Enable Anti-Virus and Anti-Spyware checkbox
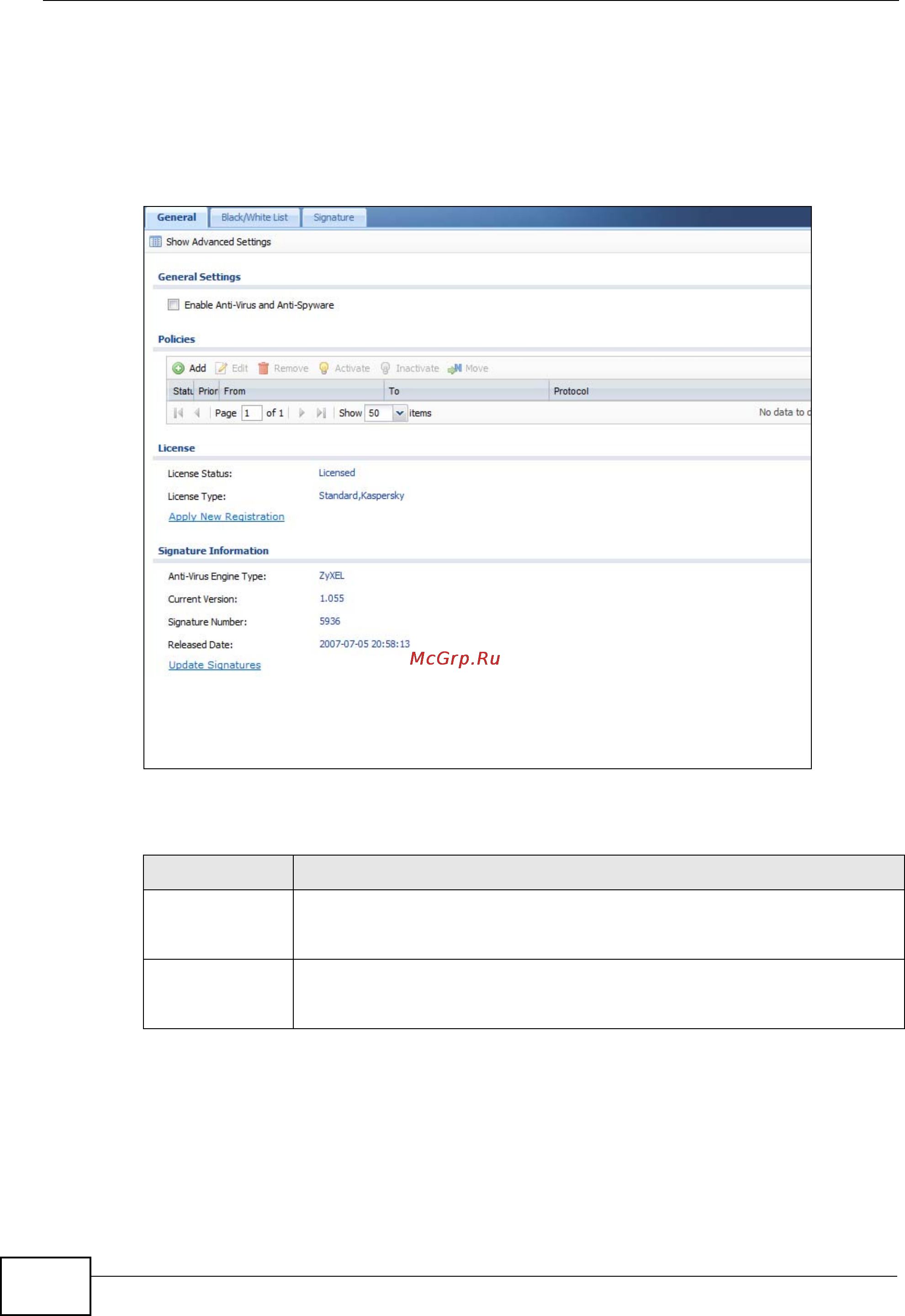 174,305
